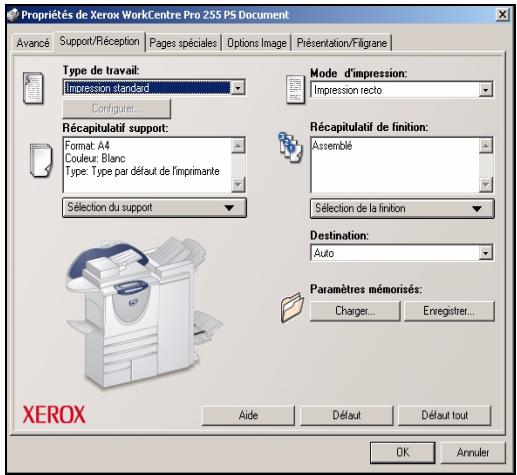The height and width of the screenshot is (475, 517).
Task: Click the Défaut button
Action: click(347, 415)
